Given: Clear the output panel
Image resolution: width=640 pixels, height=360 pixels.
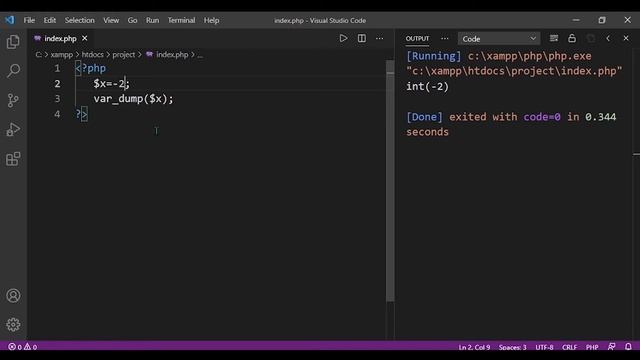Looking at the screenshot, I should (x=553, y=38).
